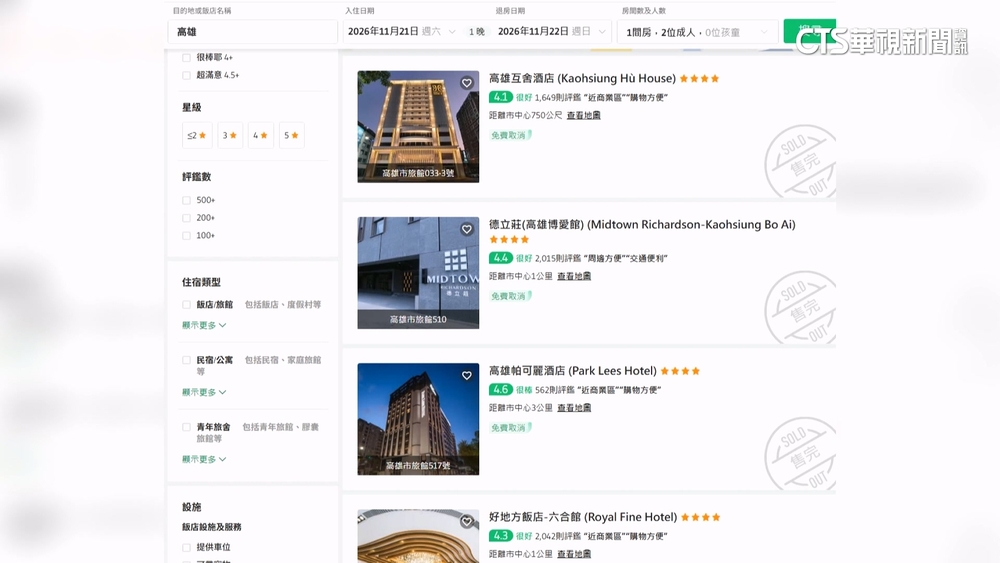Viewport: 1000px width, 563px height.
Task: Click the 1,649則評鑑 review count
Action: (558, 98)
